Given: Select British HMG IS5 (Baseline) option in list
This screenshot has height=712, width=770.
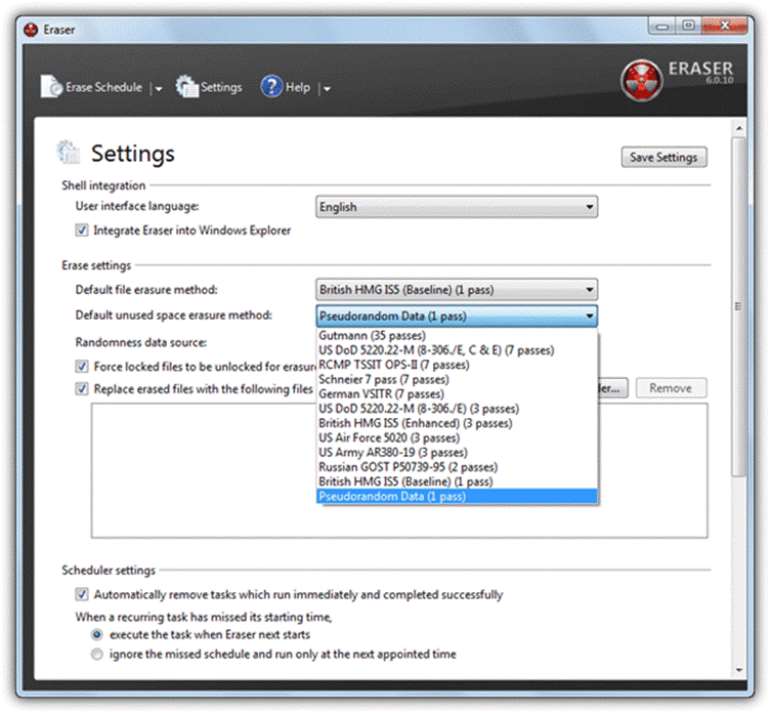Looking at the screenshot, I should pyautogui.click(x=457, y=482).
